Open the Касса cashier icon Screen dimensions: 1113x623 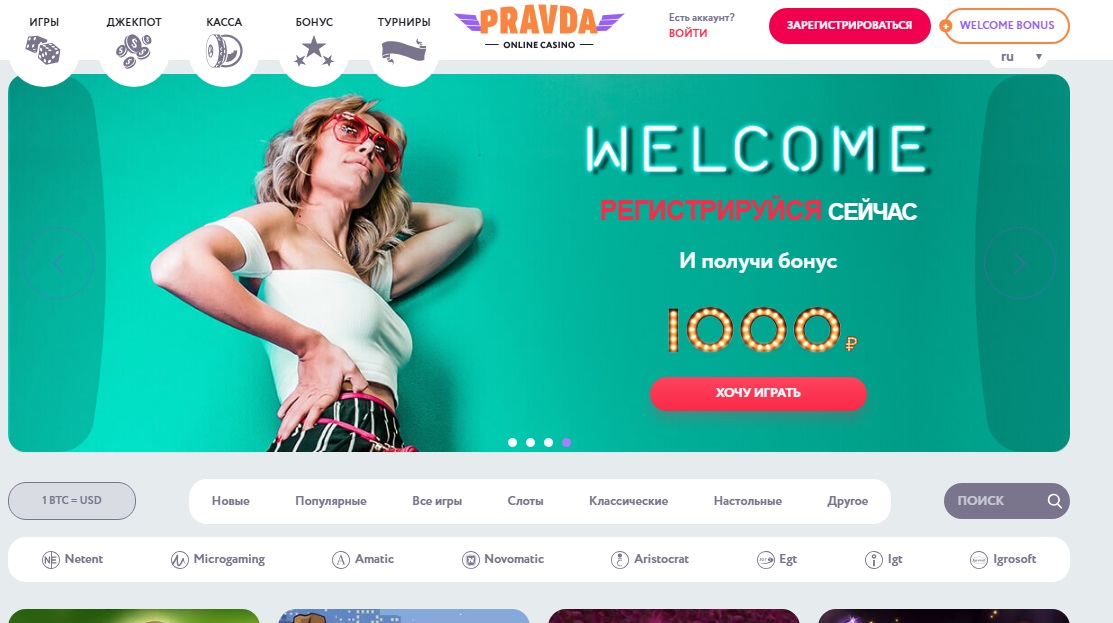[x=224, y=51]
